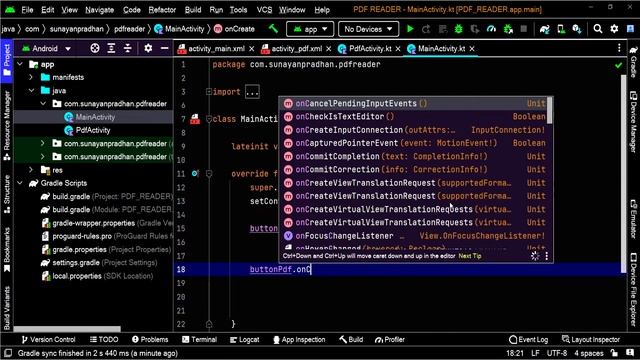This screenshot has height=360, width=640.
Task: Run the app with green play button
Action: point(410,29)
